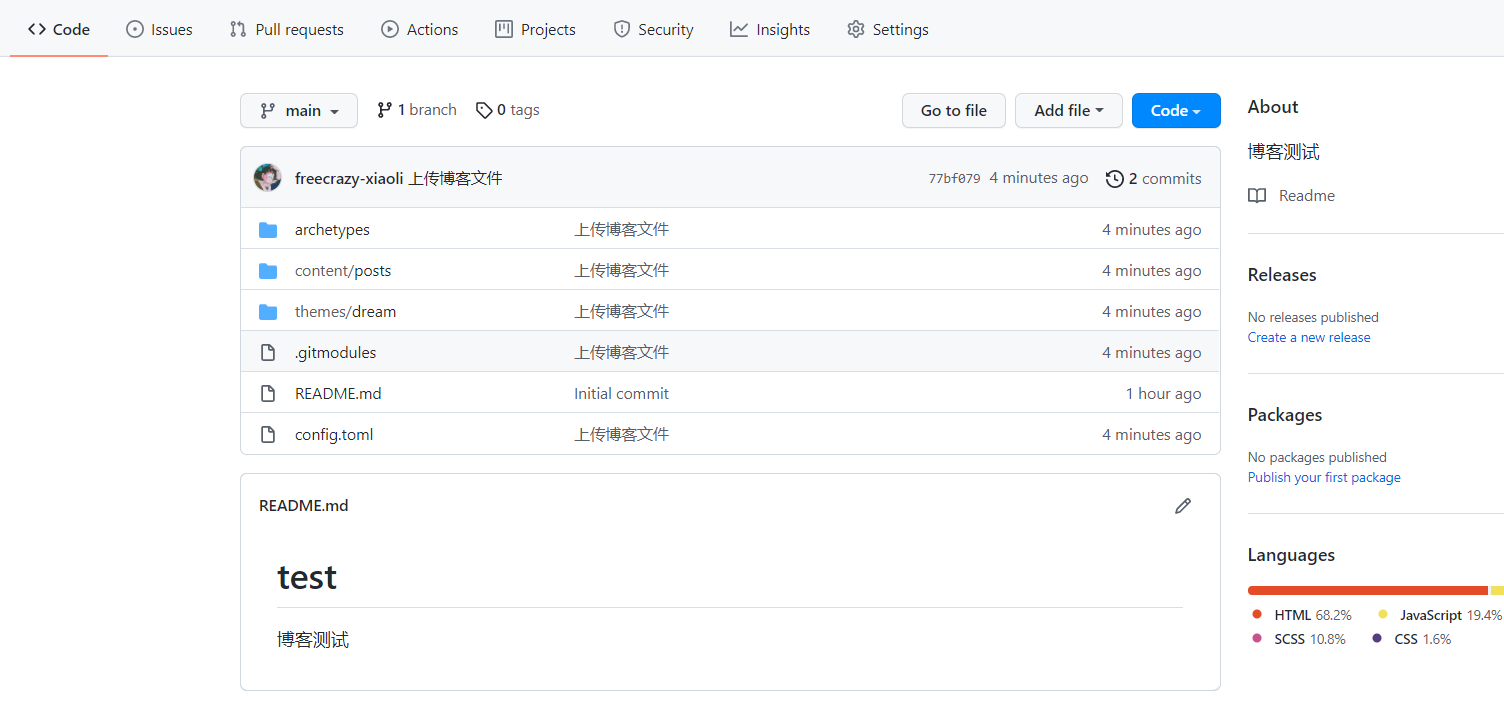Click the themes/dream folder icon
1504x714 pixels.
[268, 312]
